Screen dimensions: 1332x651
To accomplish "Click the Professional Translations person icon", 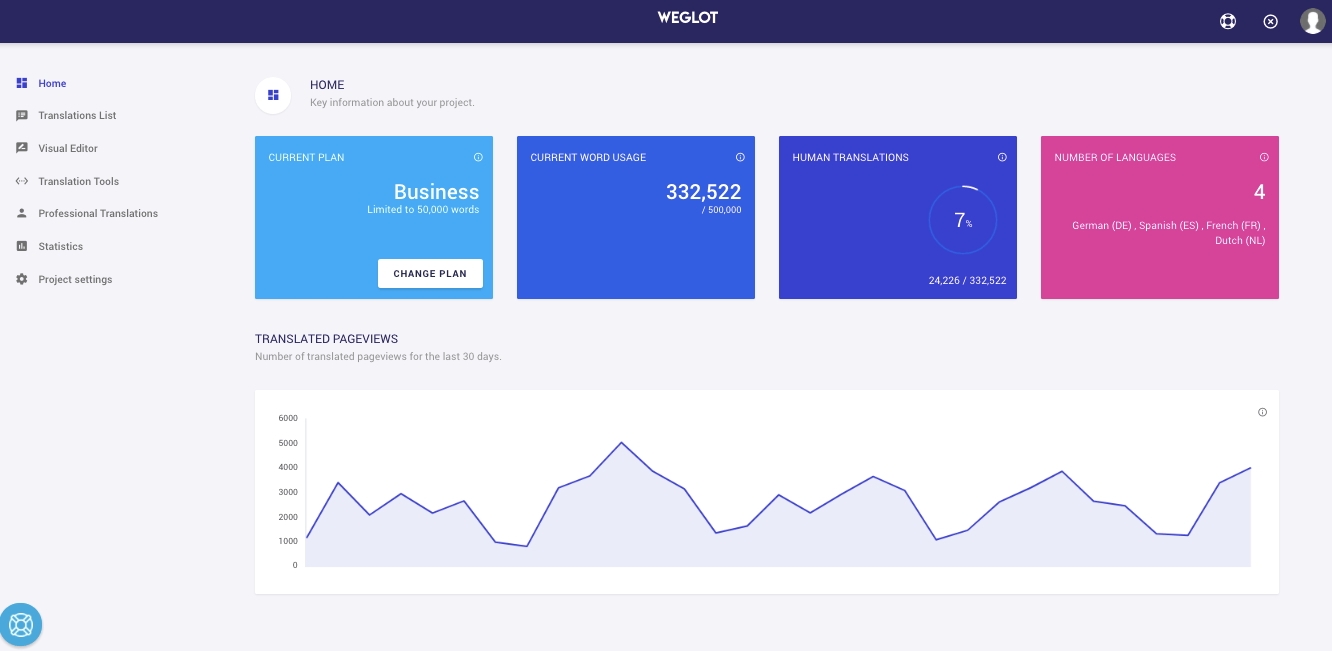I will pos(22,213).
